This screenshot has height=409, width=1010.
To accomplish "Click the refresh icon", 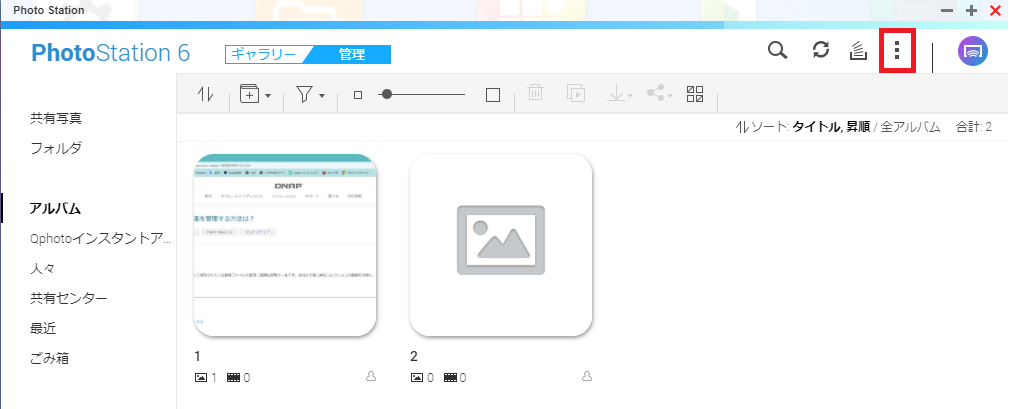I will coord(821,51).
